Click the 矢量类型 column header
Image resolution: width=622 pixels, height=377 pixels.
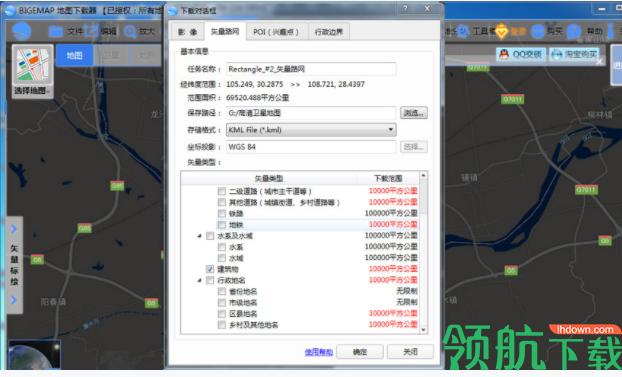click(x=269, y=179)
